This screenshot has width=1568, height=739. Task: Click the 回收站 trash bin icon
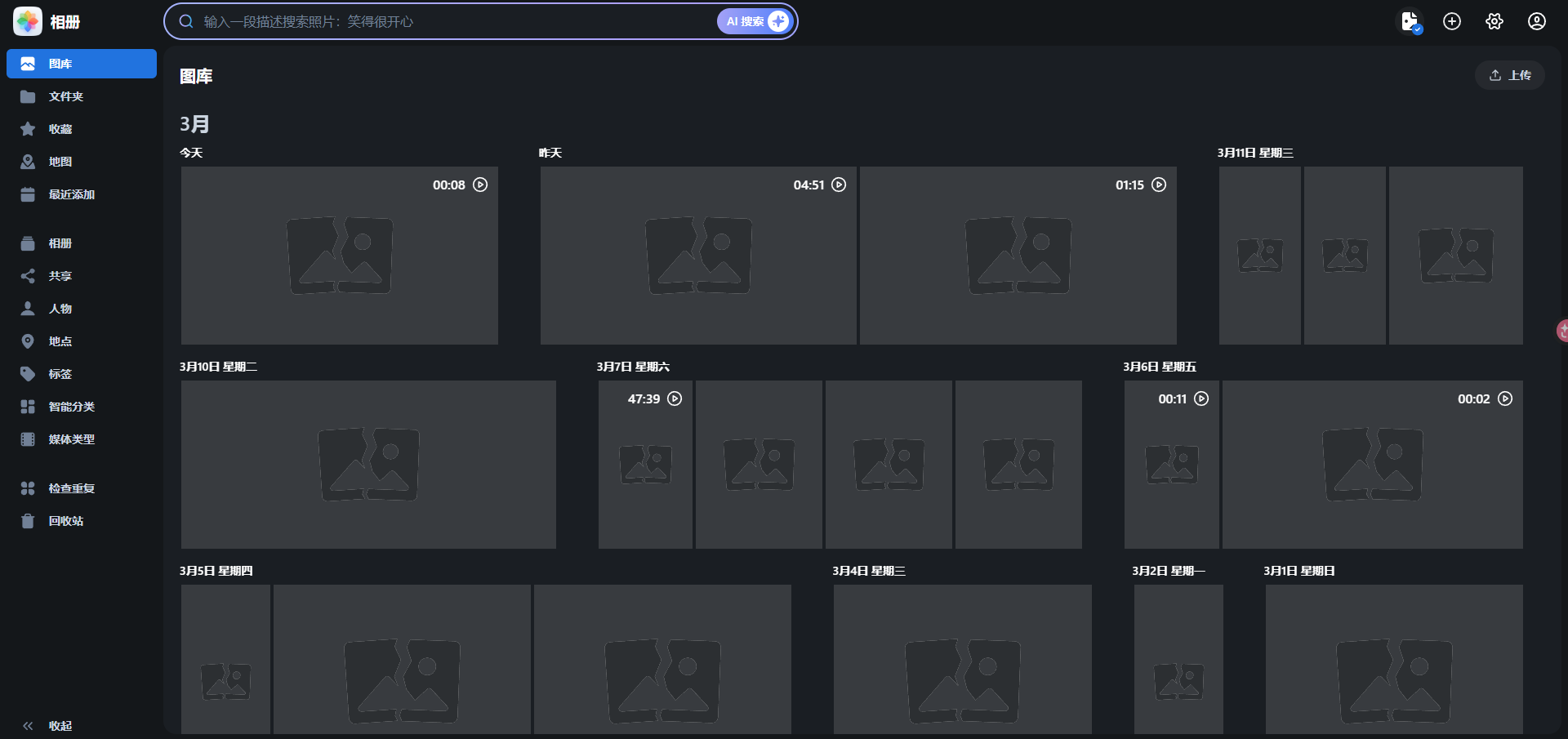tap(28, 521)
